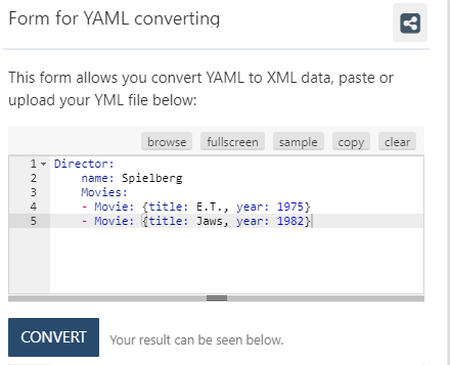Click the year value 1975
Image resolution: width=450 pixels, height=365 pixels.
tap(290, 207)
